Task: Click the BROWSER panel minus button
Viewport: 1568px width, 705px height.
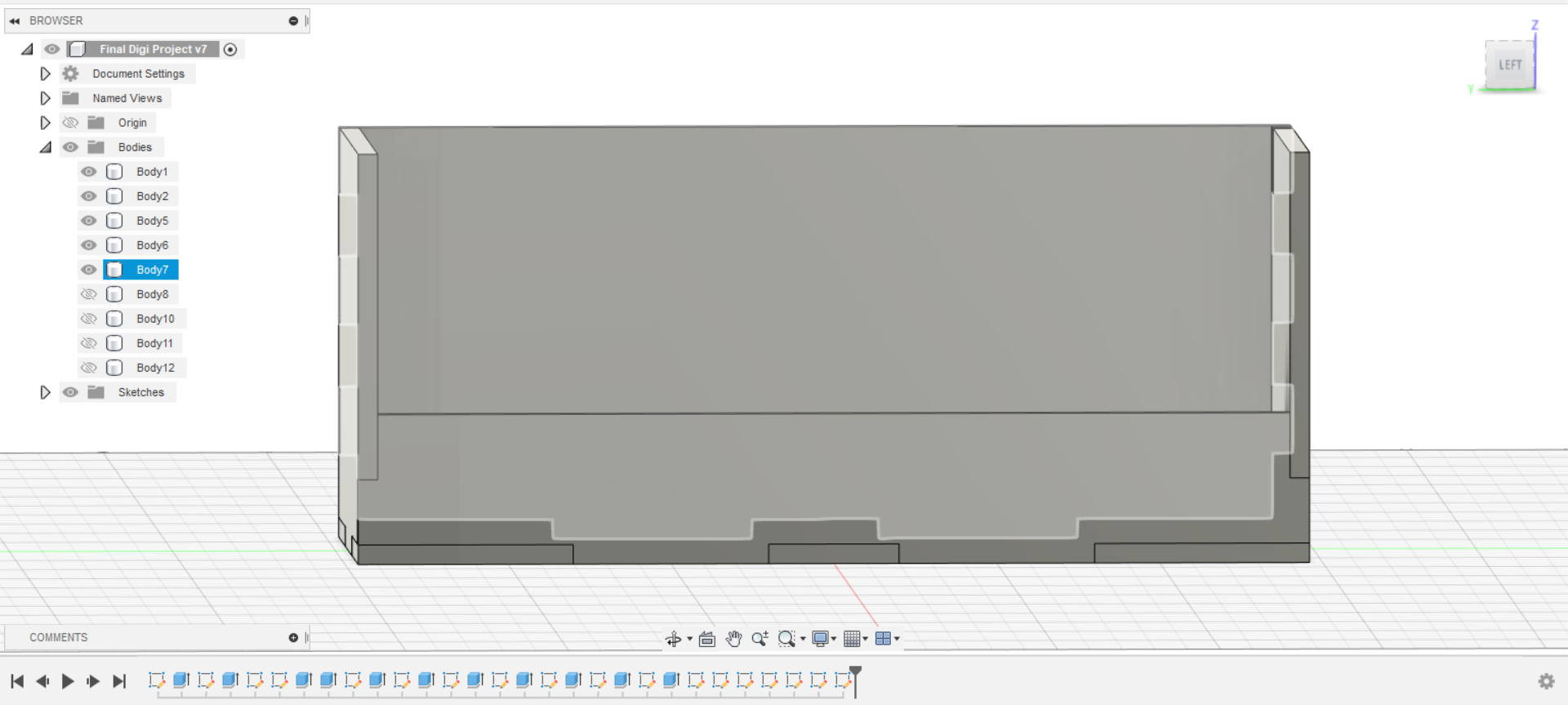Action: 293,20
